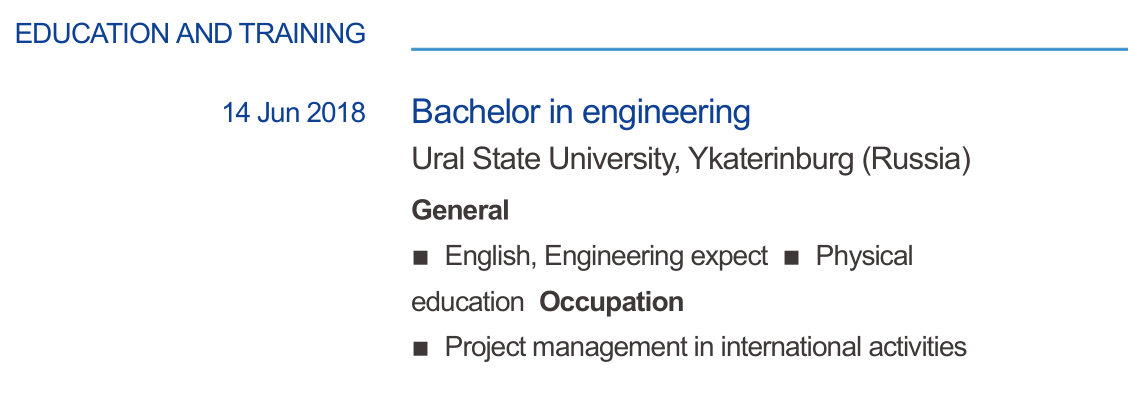Click the "Engineering expect" text
Image resolution: width=1128 pixels, height=409 pixels.
[x=656, y=257]
